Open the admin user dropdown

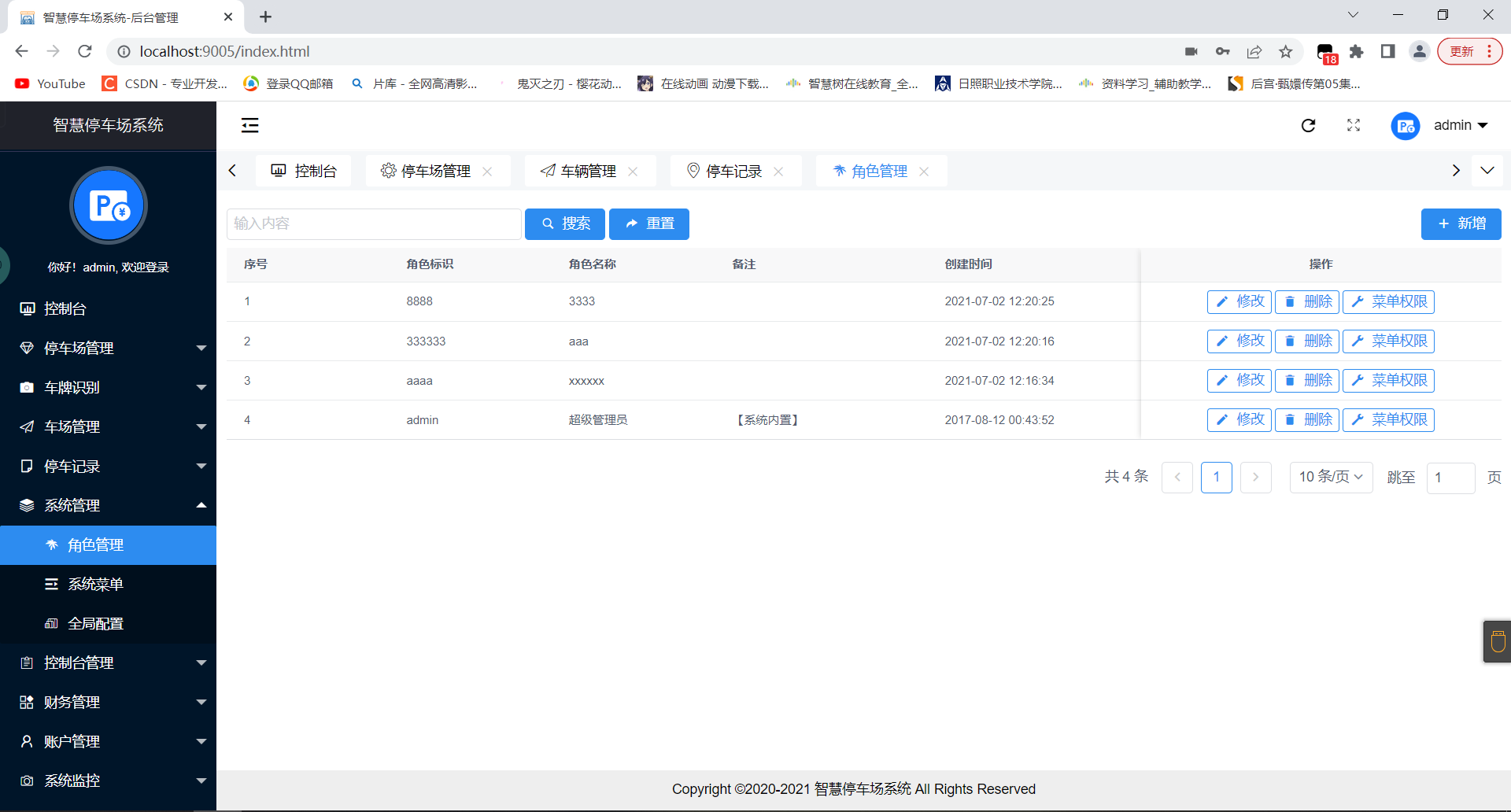click(1461, 125)
